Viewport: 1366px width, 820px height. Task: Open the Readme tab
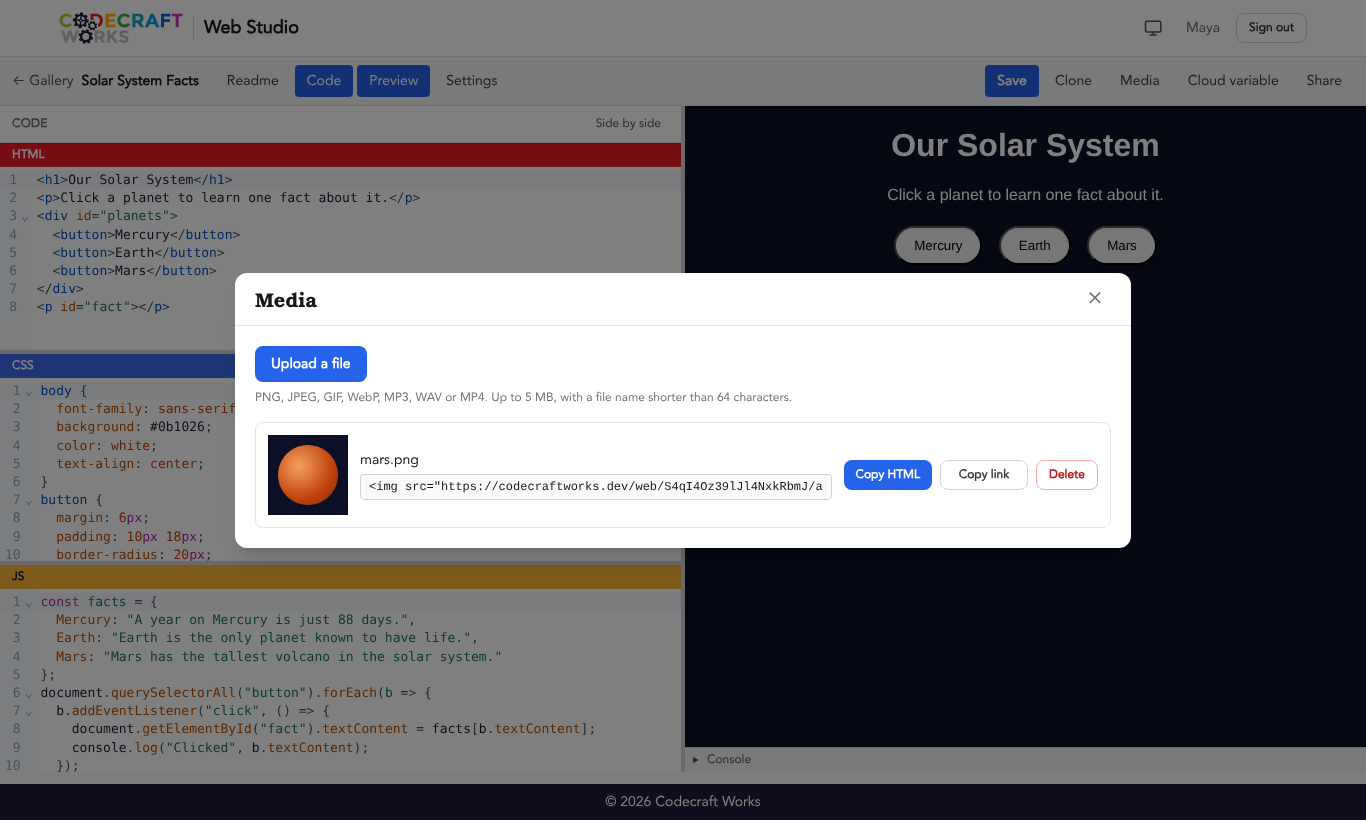coord(253,80)
